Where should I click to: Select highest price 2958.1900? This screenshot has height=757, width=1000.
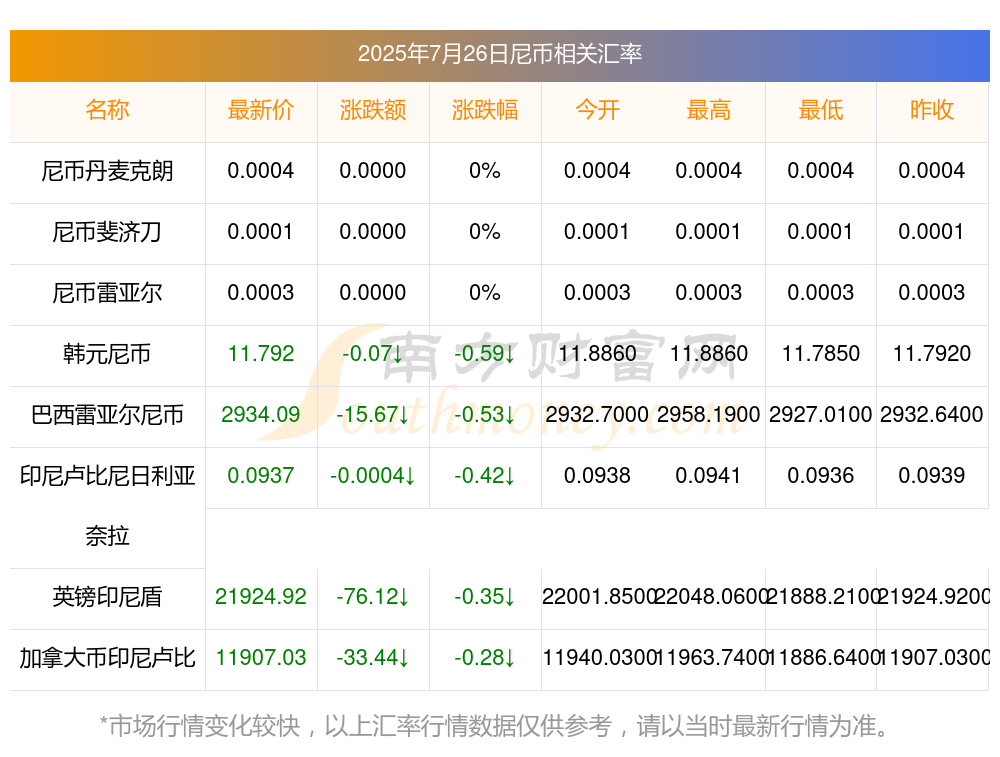tap(709, 415)
